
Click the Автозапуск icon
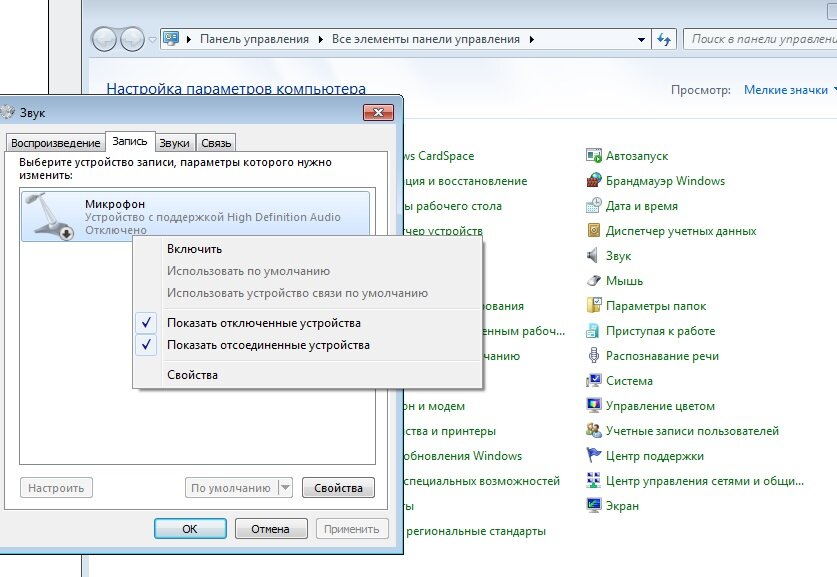pyautogui.click(x=594, y=156)
